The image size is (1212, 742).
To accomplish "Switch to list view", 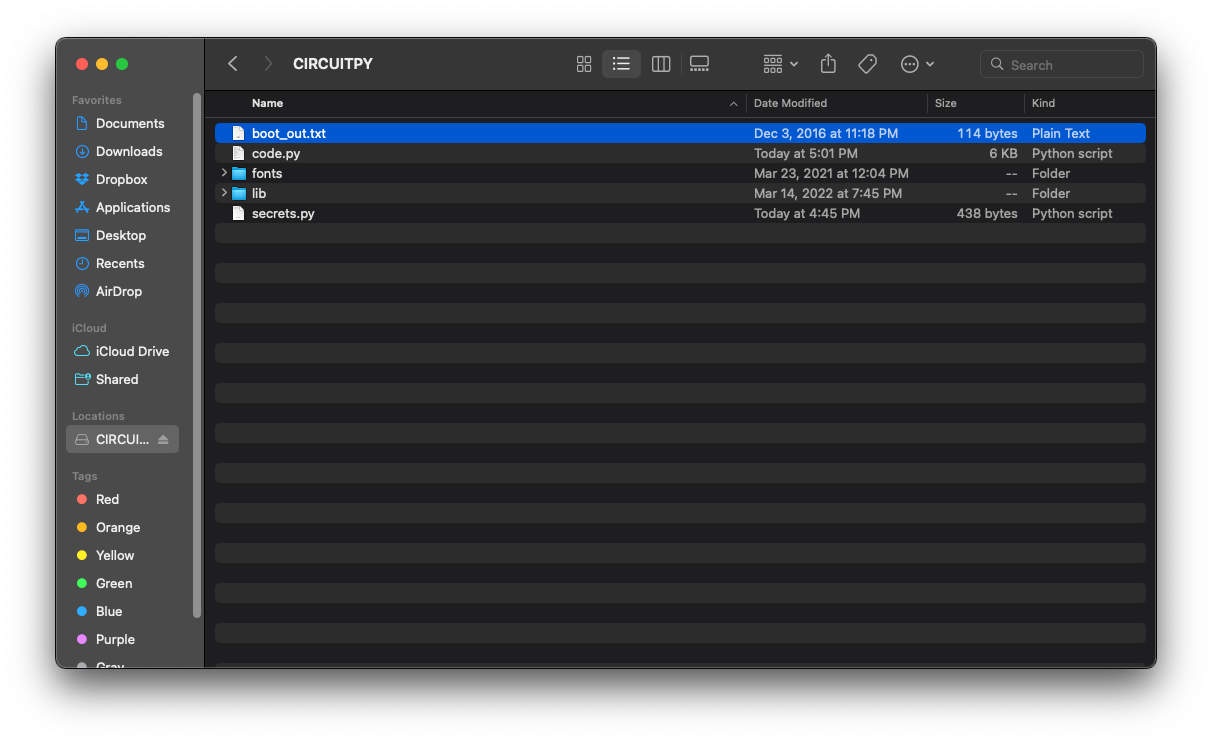I will point(621,64).
